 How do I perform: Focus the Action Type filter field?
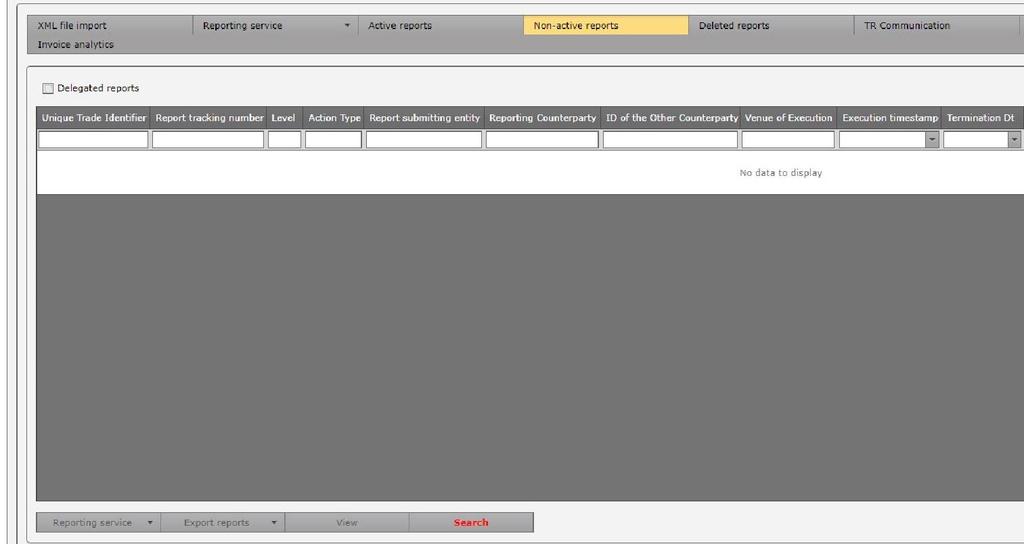point(333,140)
